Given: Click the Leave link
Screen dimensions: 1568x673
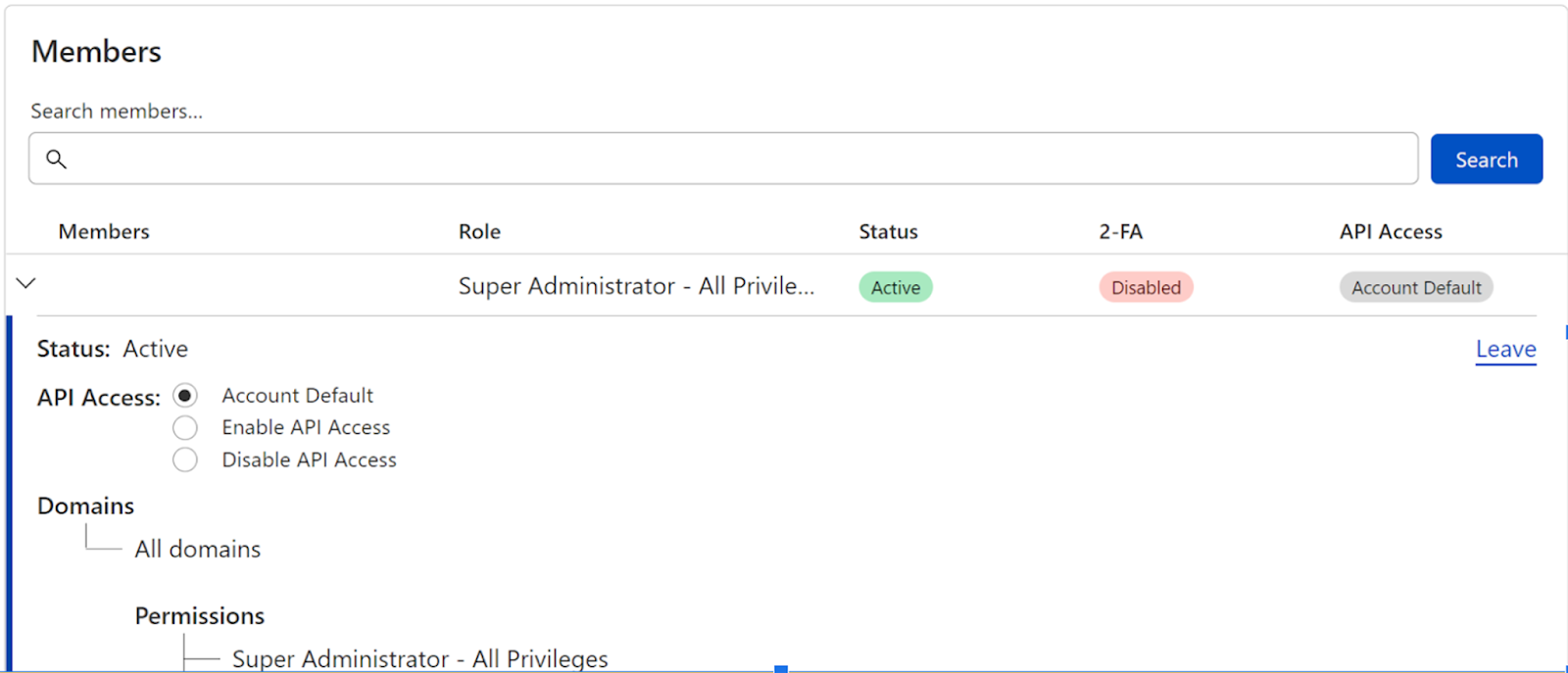Looking at the screenshot, I should [1506, 350].
